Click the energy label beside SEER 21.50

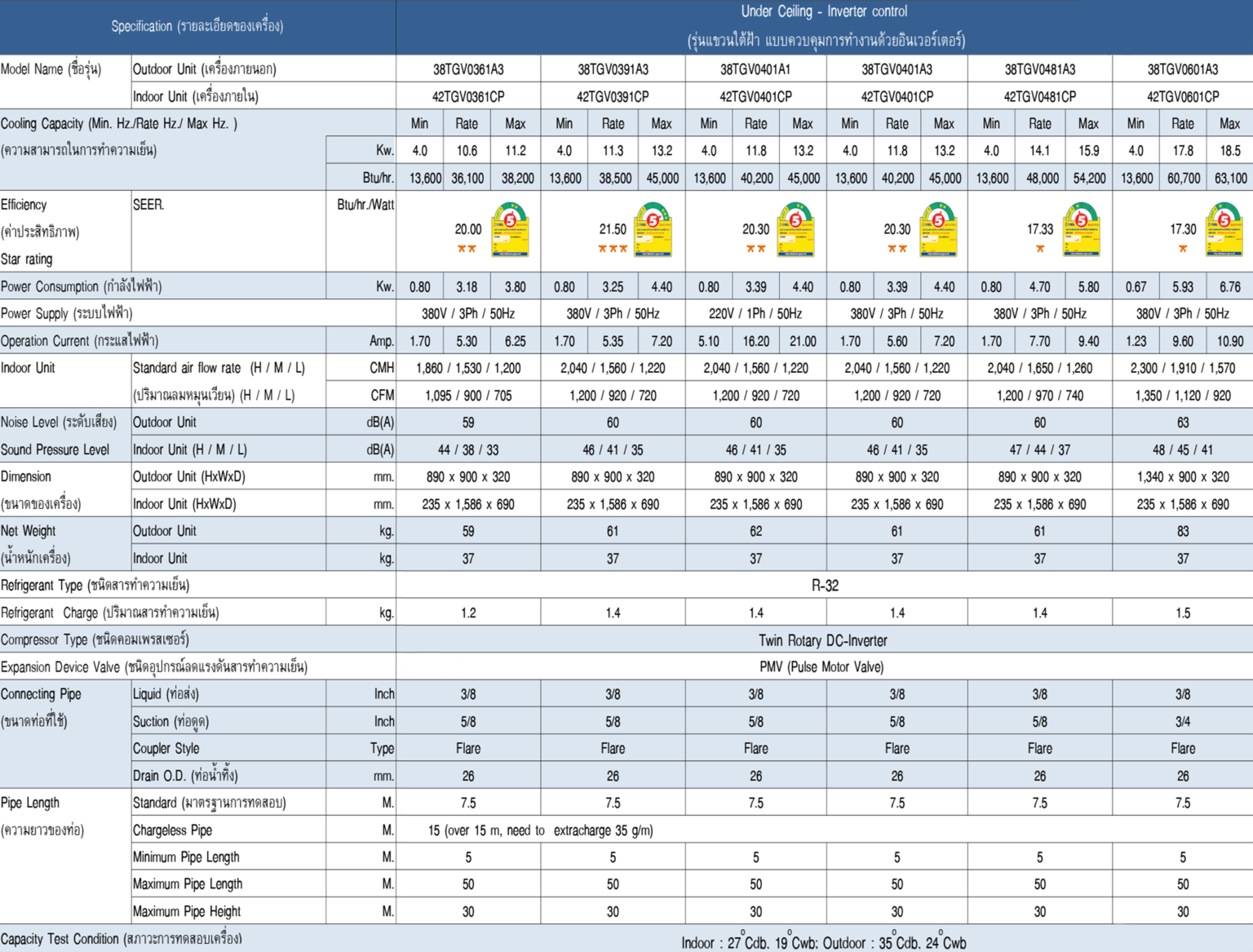[x=653, y=231]
